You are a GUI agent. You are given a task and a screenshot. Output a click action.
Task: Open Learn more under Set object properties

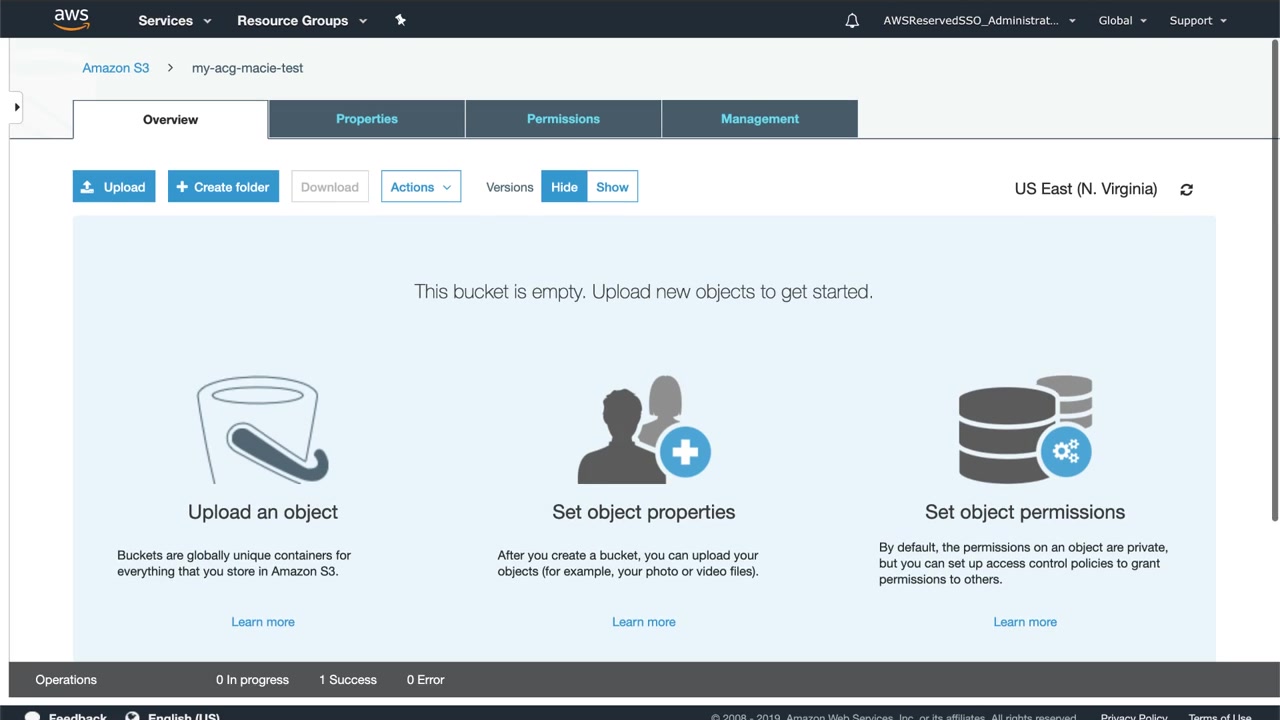[x=644, y=622]
